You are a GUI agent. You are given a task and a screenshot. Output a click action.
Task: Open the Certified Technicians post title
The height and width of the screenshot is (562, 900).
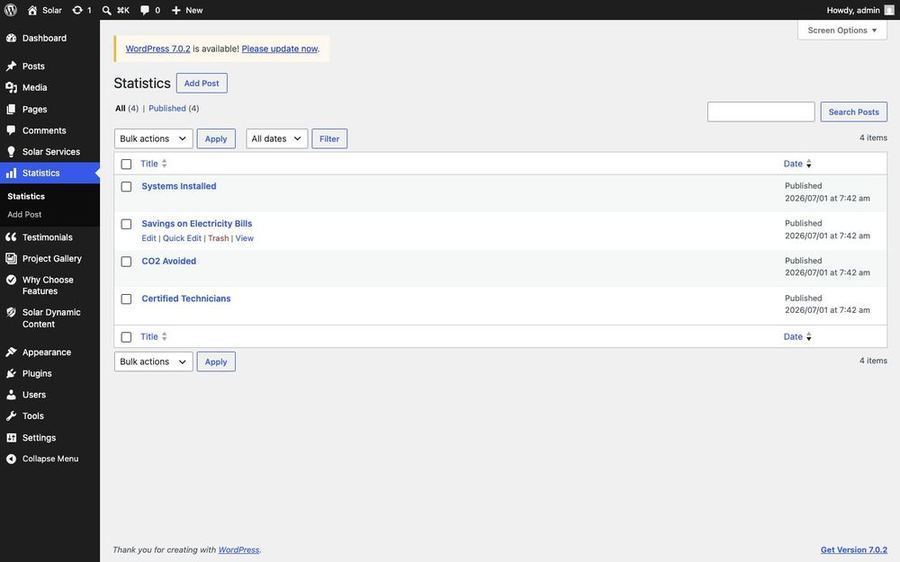[186, 299]
